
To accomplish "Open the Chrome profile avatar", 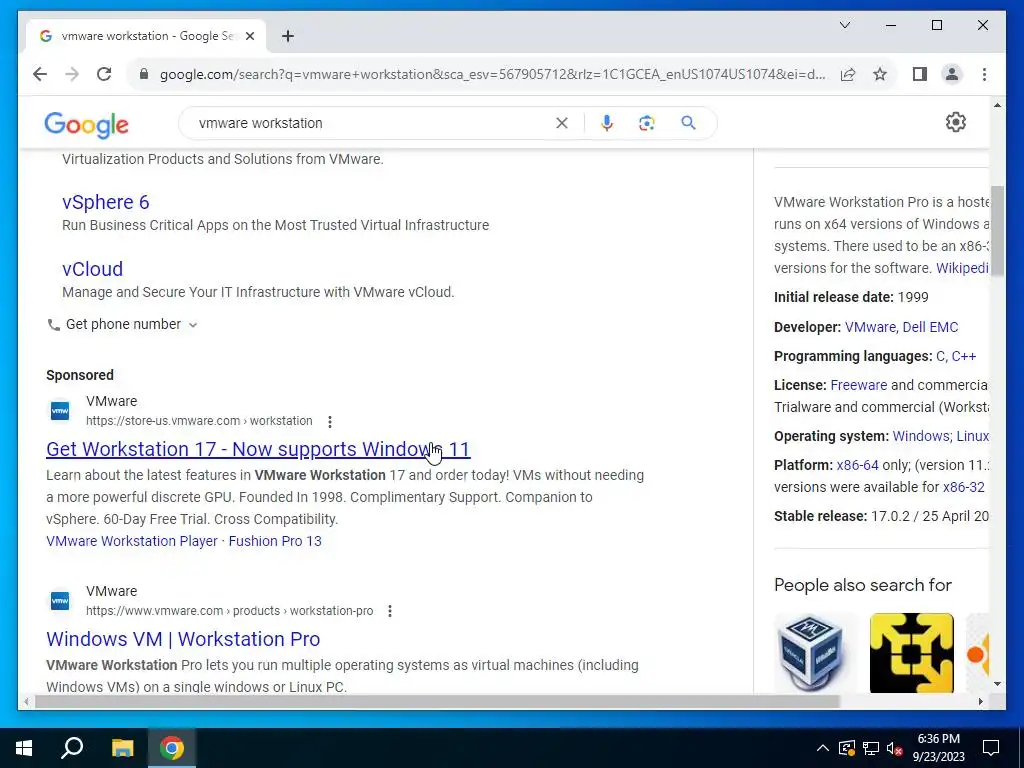I will [x=952, y=74].
